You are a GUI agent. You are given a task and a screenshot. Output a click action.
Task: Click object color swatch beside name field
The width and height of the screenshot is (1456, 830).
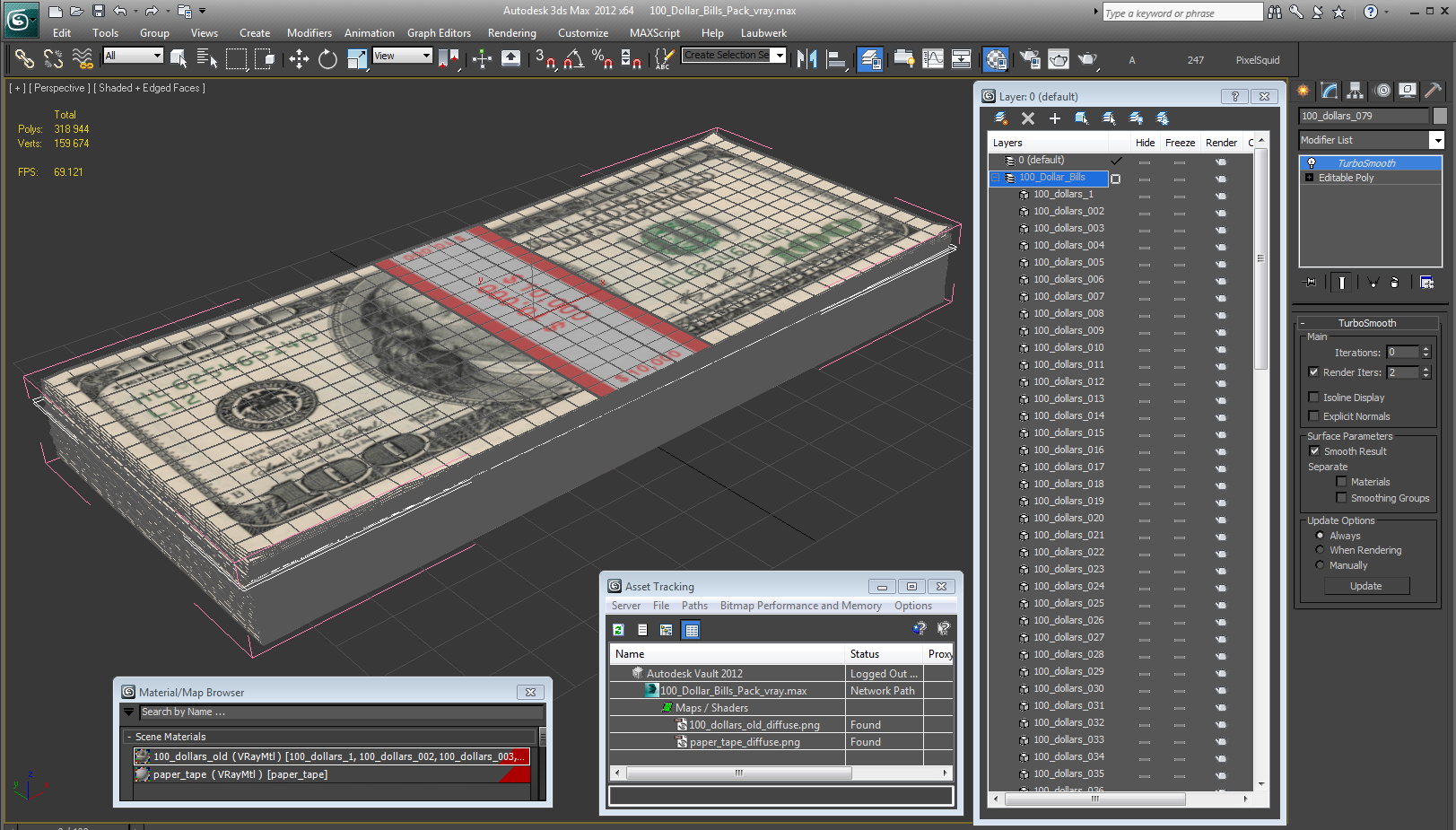1440,116
